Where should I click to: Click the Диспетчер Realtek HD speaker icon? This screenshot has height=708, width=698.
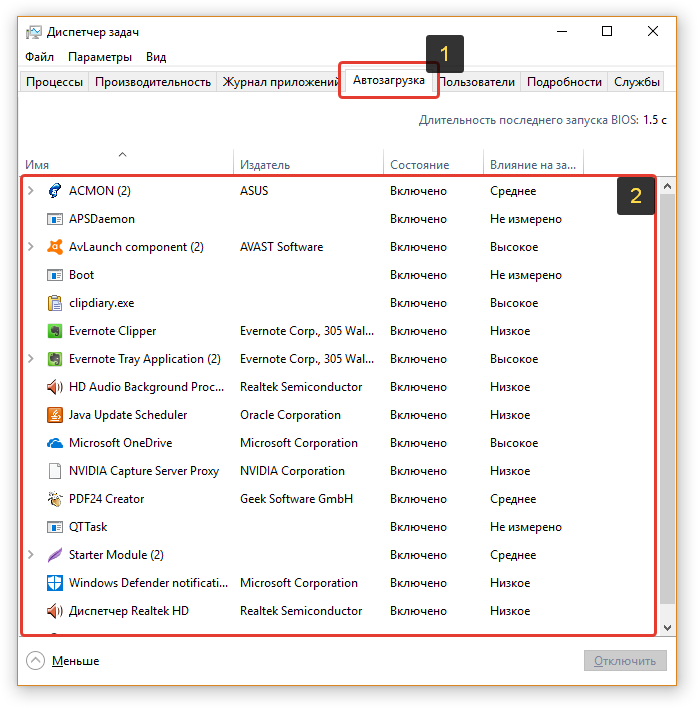click(x=55, y=611)
